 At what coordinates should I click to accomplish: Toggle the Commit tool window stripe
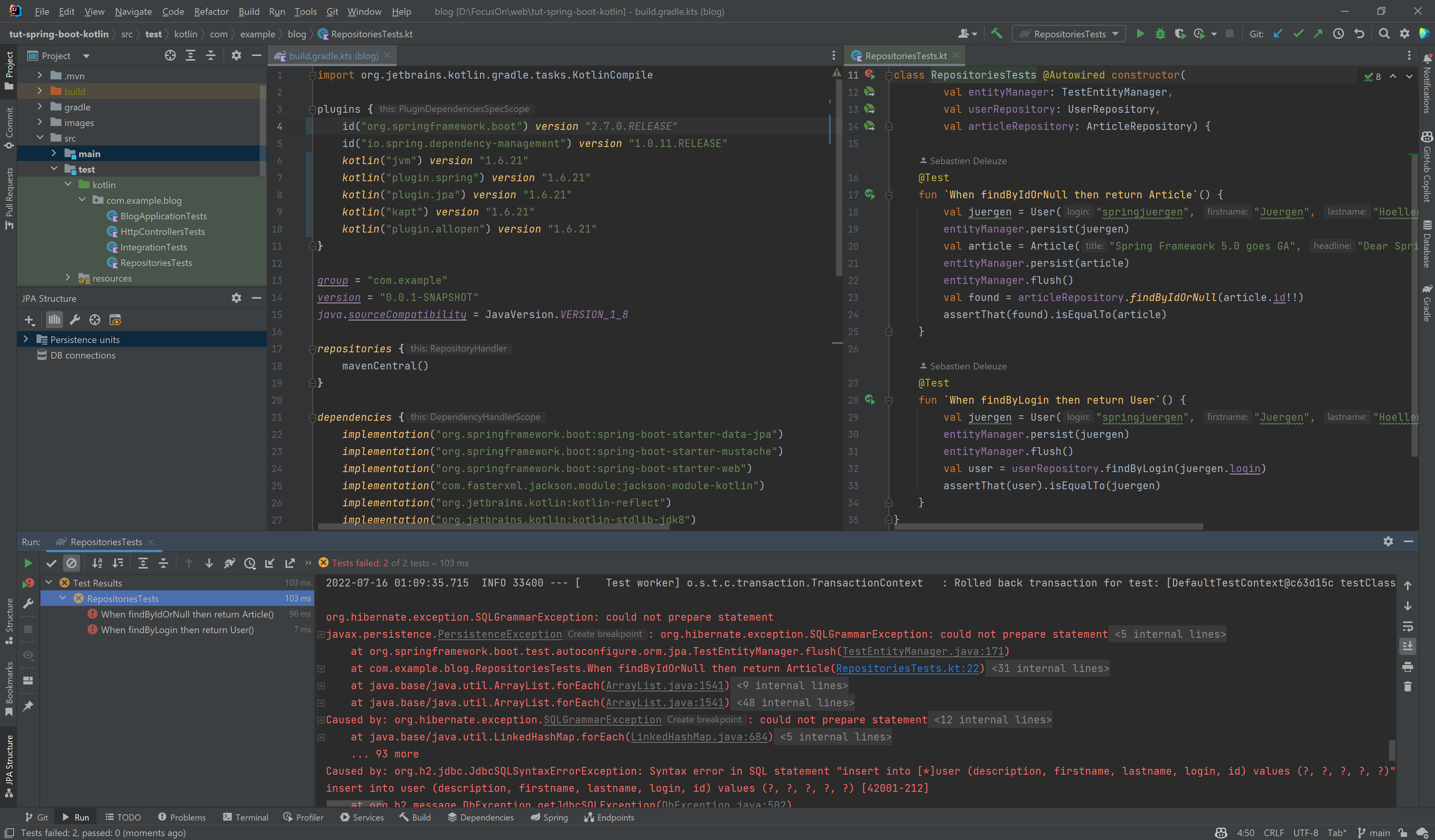pyautogui.click(x=9, y=128)
